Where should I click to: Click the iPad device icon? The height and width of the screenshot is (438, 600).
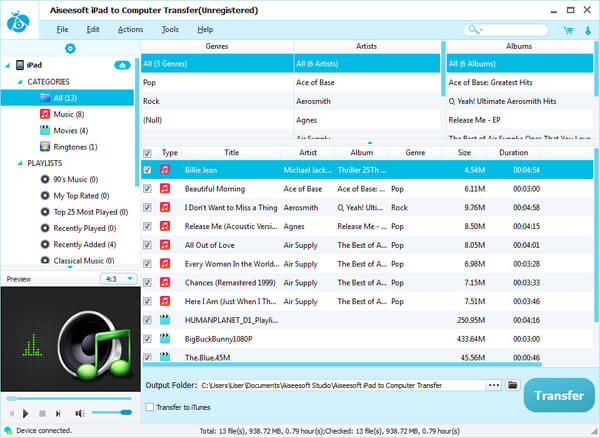(20, 65)
